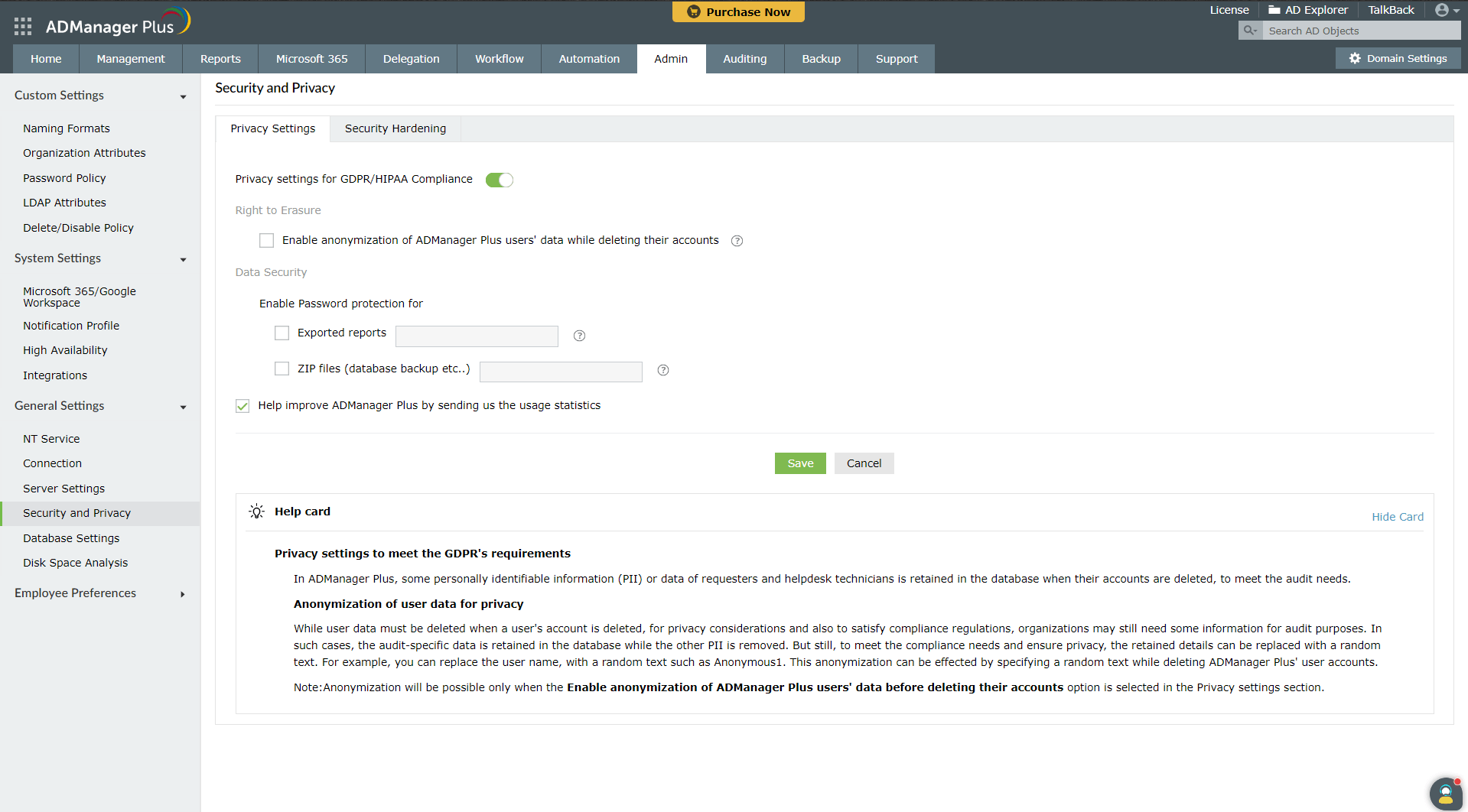Image resolution: width=1468 pixels, height=812 pixels.
Task: Enable anonymization of users' data while deleting accounts
Action: [266, 240]
